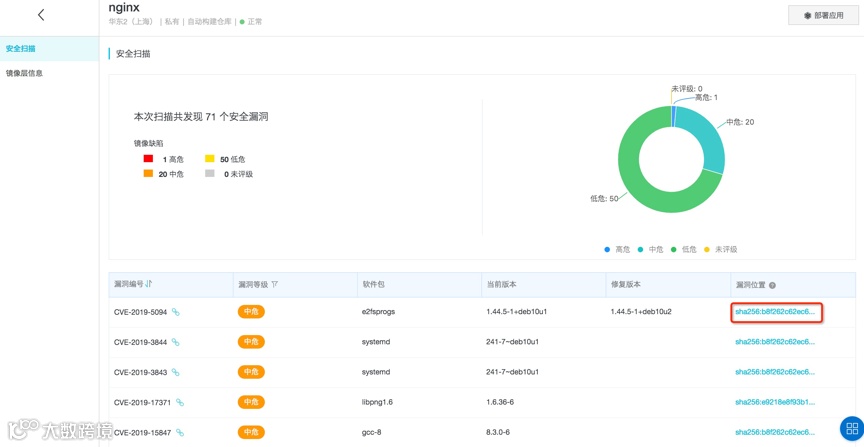864x447 pixels.
Task: Click fixed version 1.44.5-1+deb10u2 cell
Action: click(641, 311)
